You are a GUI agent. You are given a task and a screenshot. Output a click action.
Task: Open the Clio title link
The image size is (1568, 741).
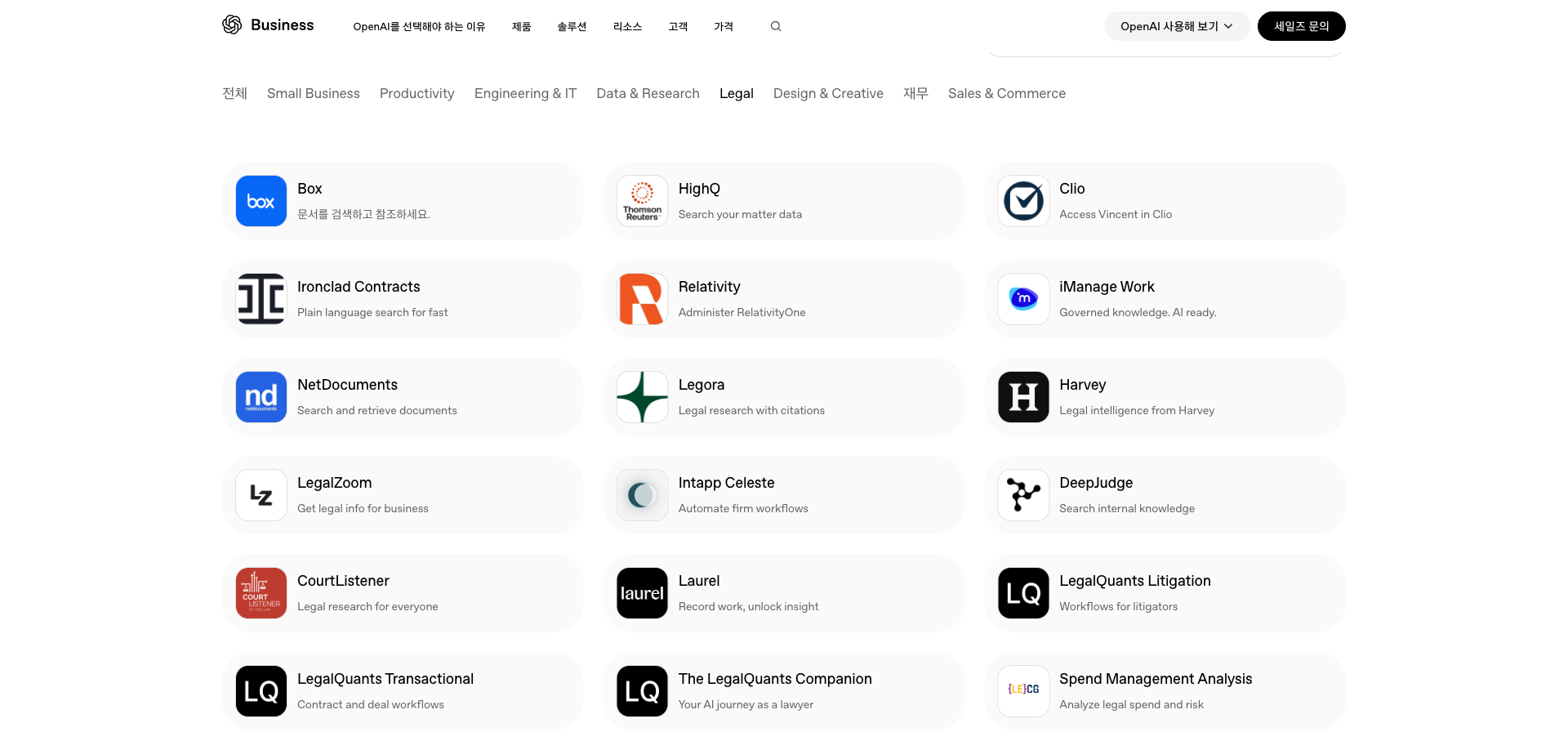[x=1072, y=189]
